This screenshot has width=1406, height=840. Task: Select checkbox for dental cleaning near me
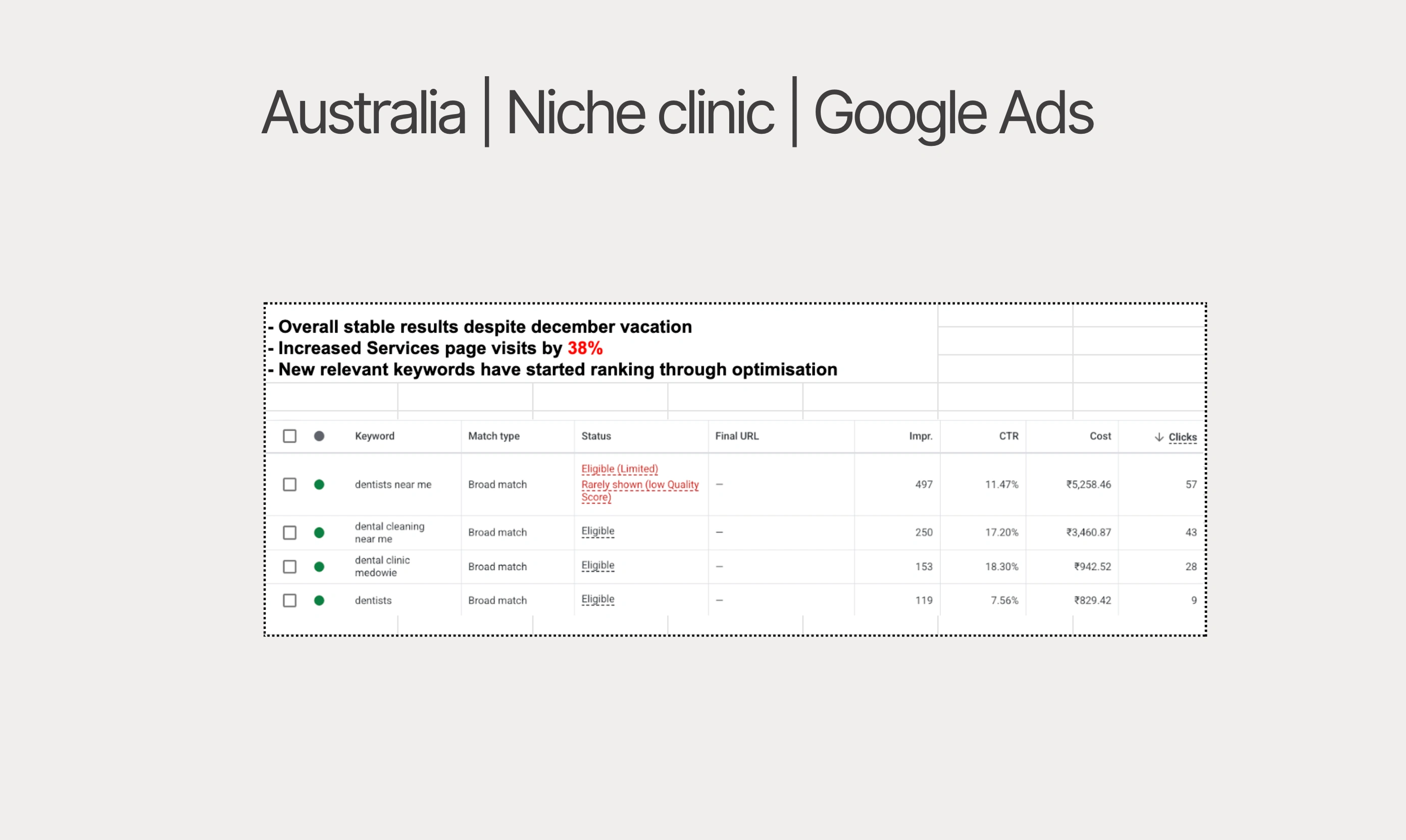coord(289,533)
